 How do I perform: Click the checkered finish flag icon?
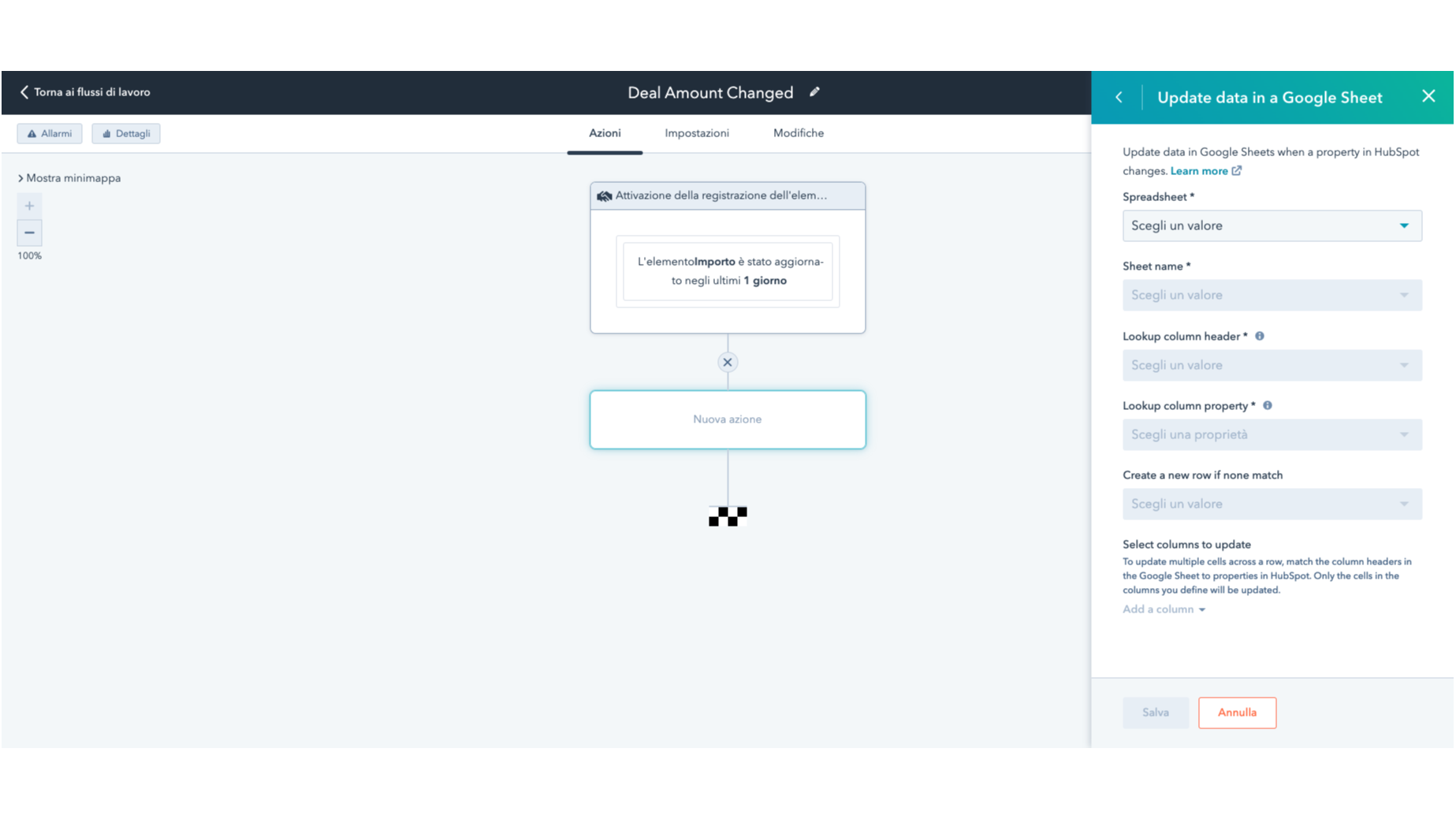pyautogui.click(x=727, y=516)
